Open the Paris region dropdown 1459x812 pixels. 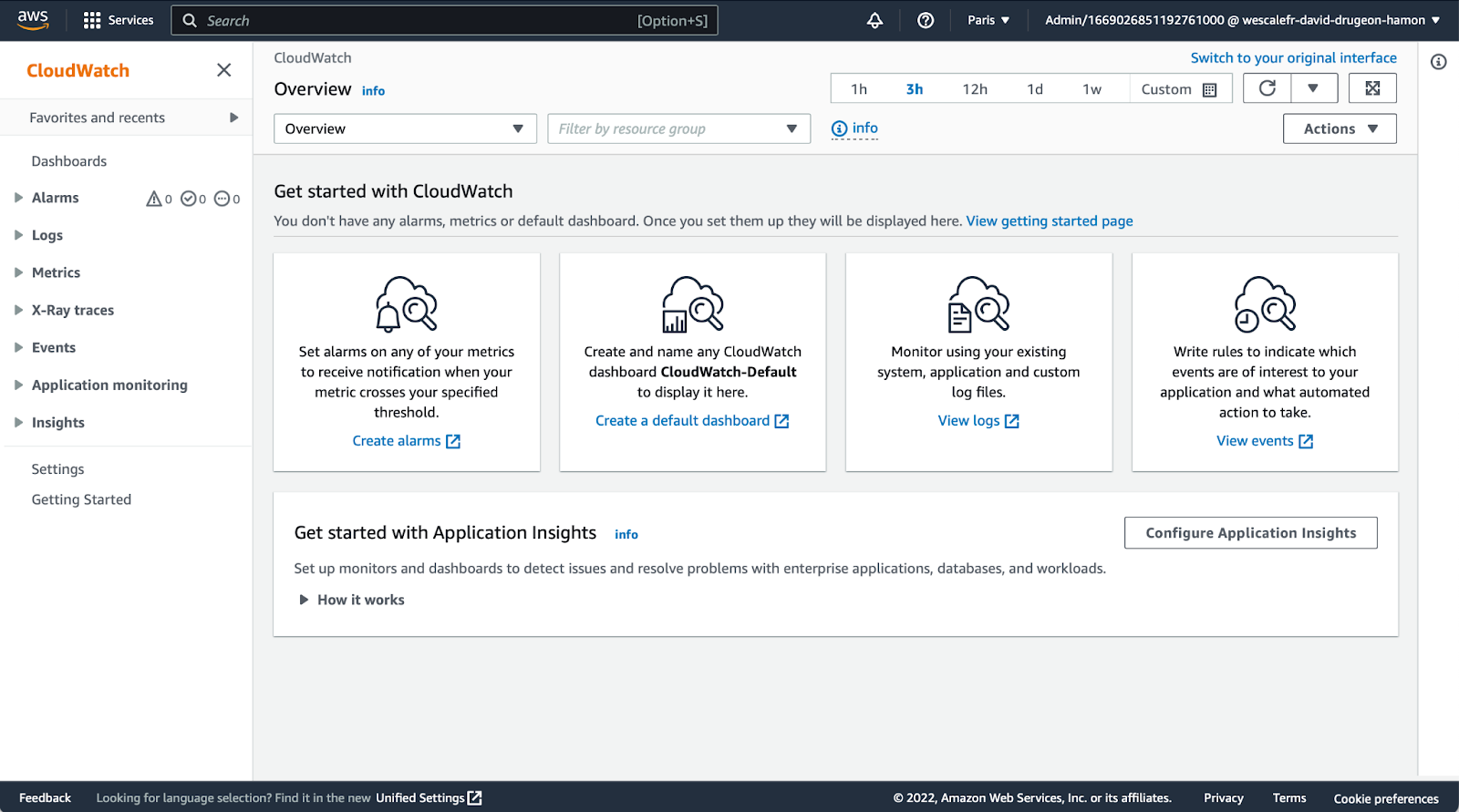coord(988,20)
